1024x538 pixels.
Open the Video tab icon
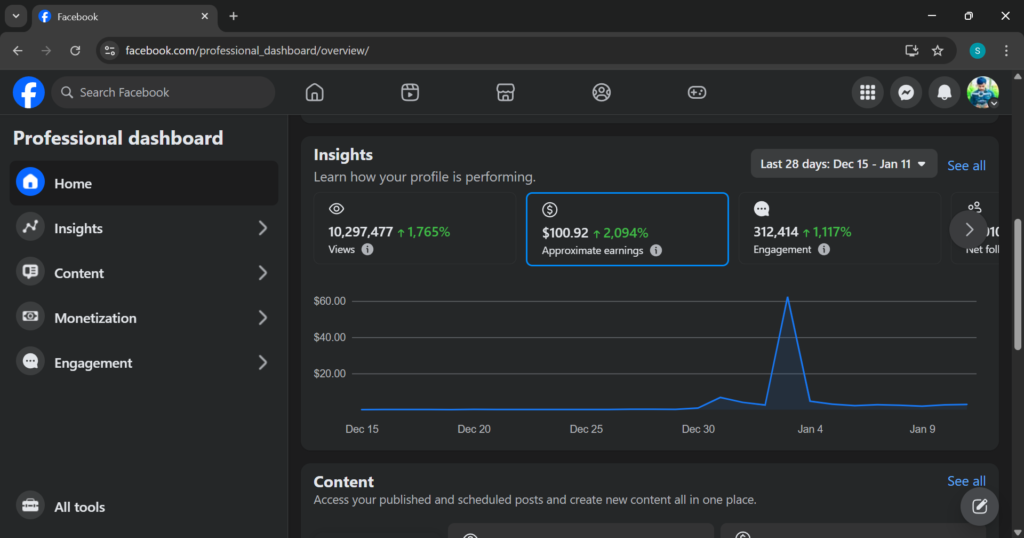[409, 93]
